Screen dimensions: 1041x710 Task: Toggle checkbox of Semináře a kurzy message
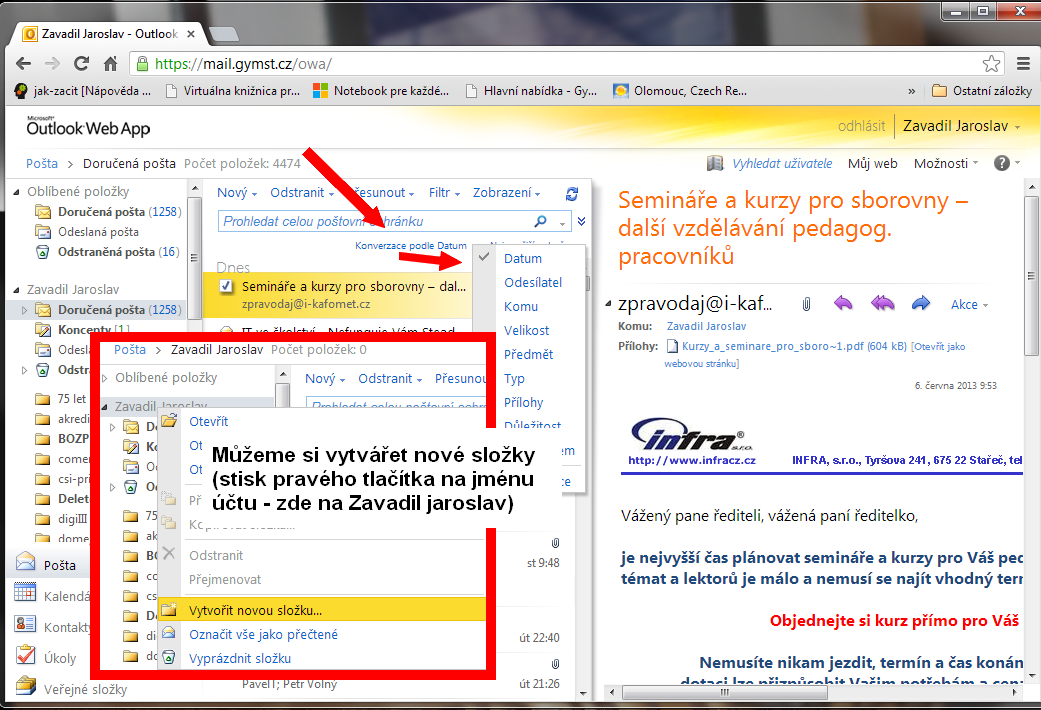pos(226,286)
